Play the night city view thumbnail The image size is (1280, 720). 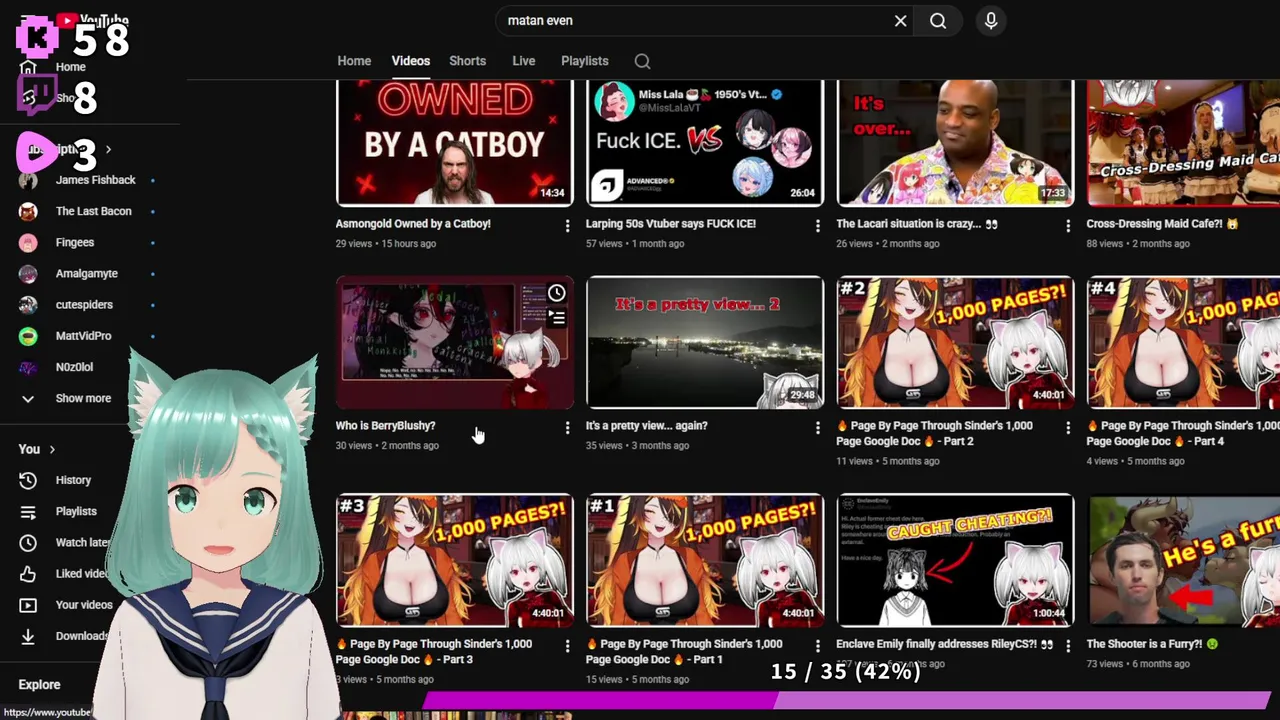click(x=704, y=342)
